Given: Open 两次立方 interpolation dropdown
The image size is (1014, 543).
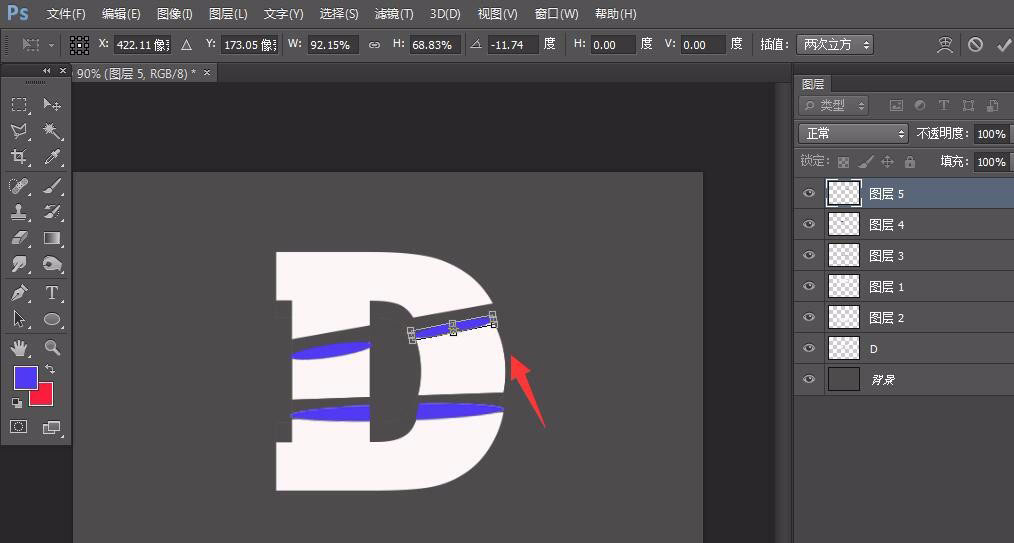Looking at the screenshot, I should [x=835, y=45].
